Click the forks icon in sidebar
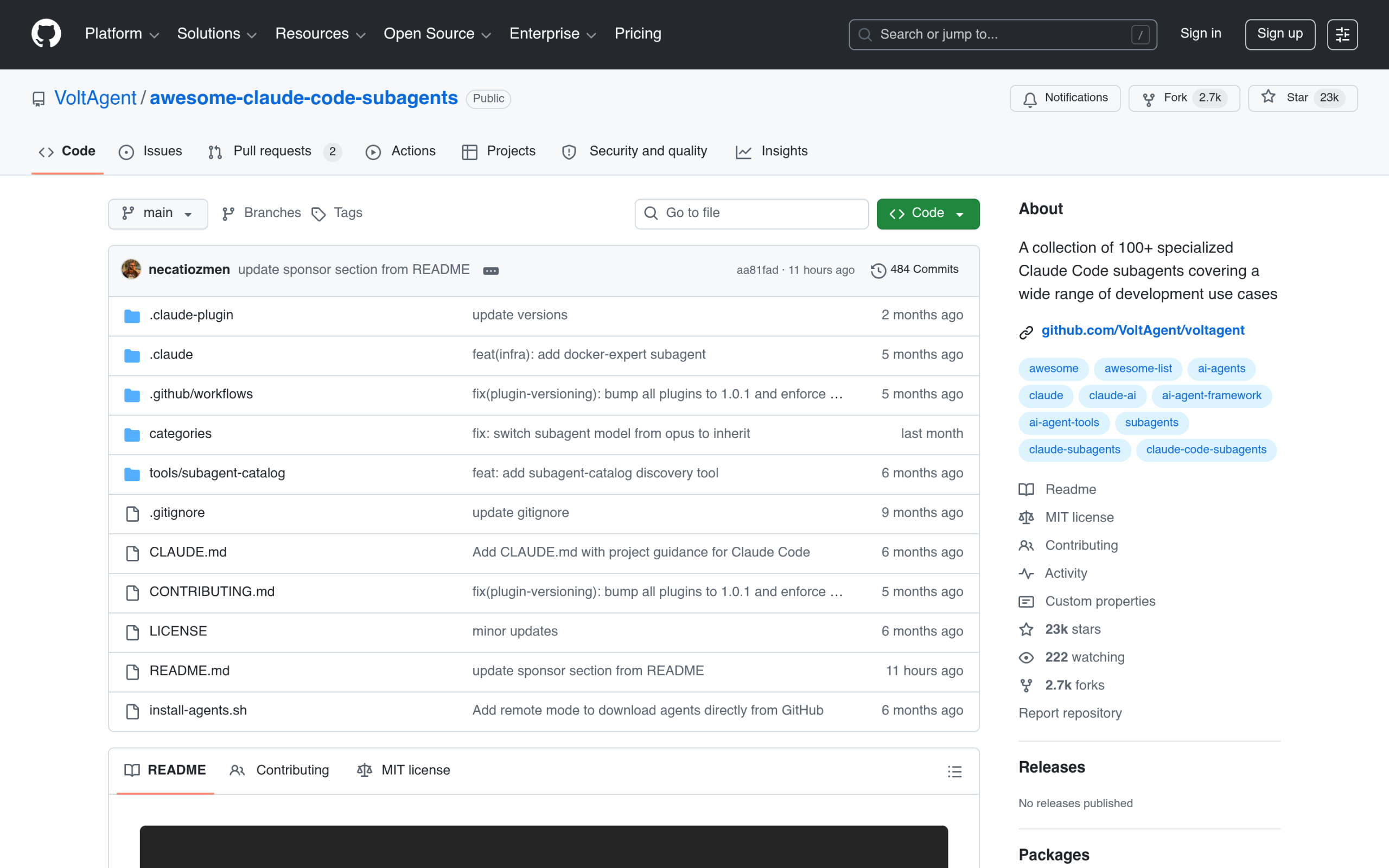The width and height of the screenshot is (1389, 868). click(x=1026, y=685)
